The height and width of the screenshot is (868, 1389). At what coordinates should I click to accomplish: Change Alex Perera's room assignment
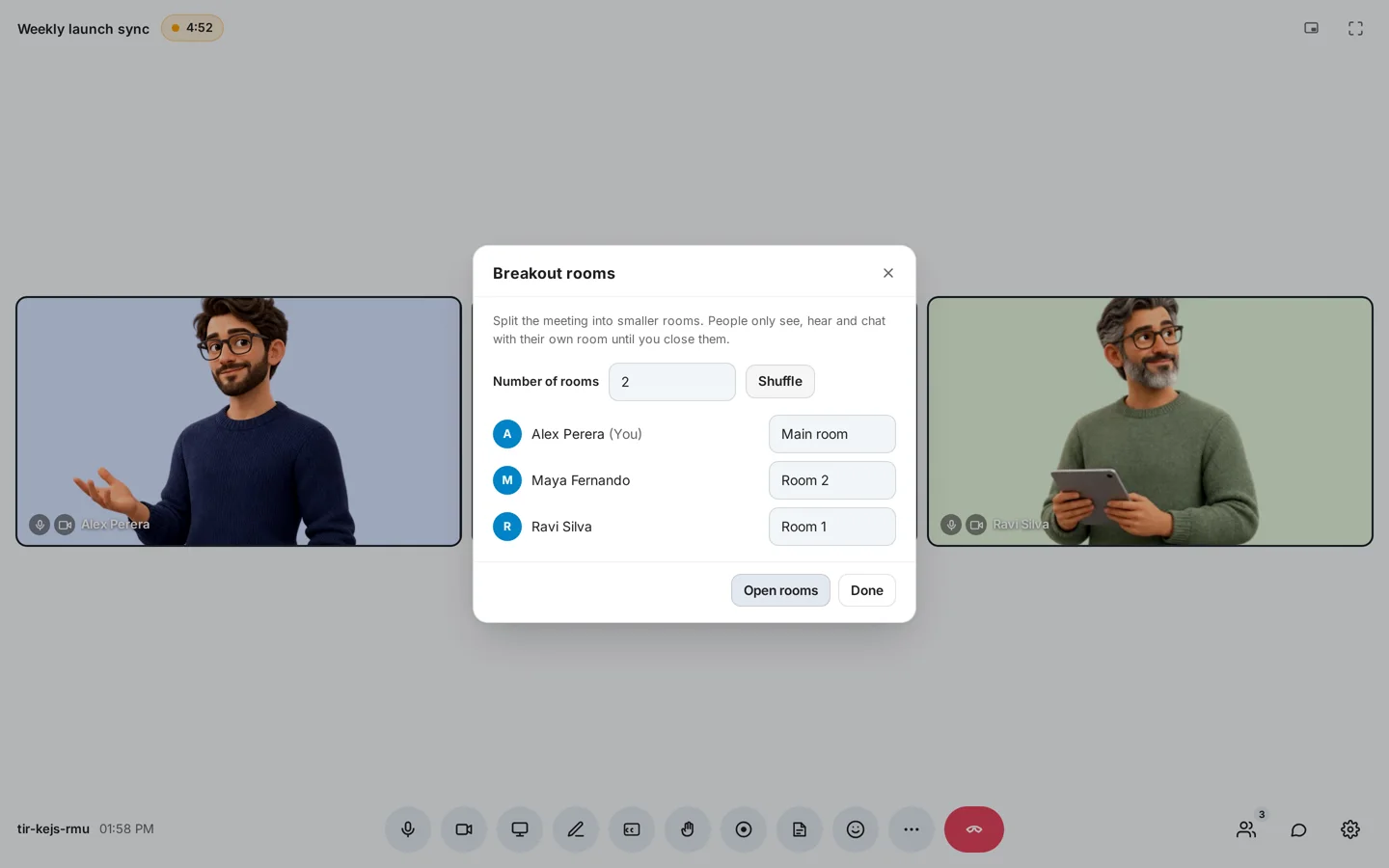832,434
